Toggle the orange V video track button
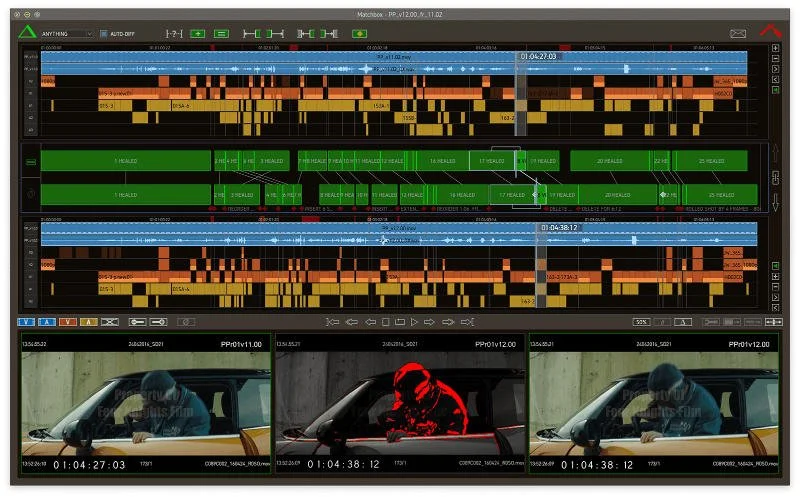This screenshot has height=497, width=800. pyautogui.click(x=67, y=322)
